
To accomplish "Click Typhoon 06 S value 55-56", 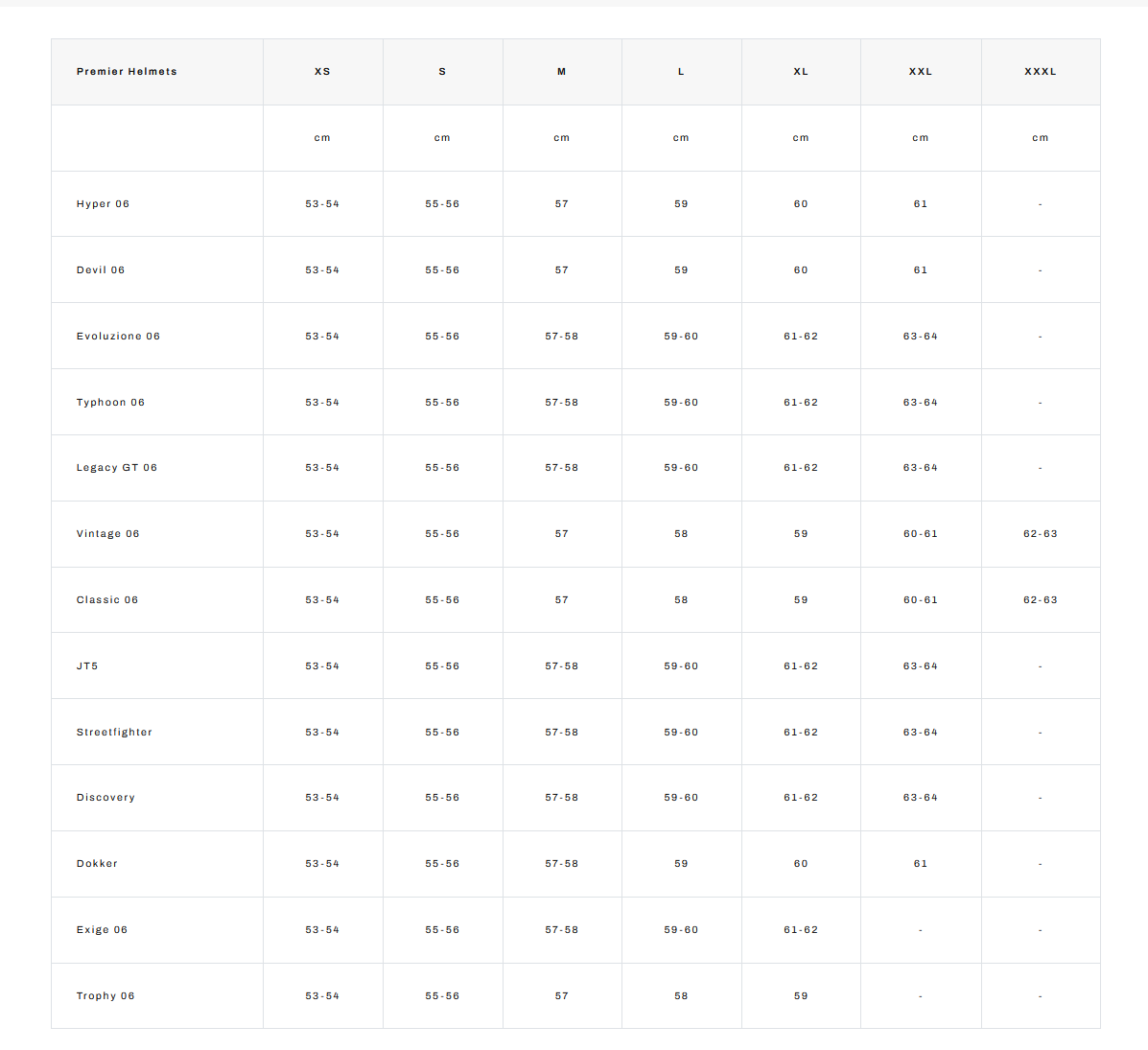I will coord(442,402).
